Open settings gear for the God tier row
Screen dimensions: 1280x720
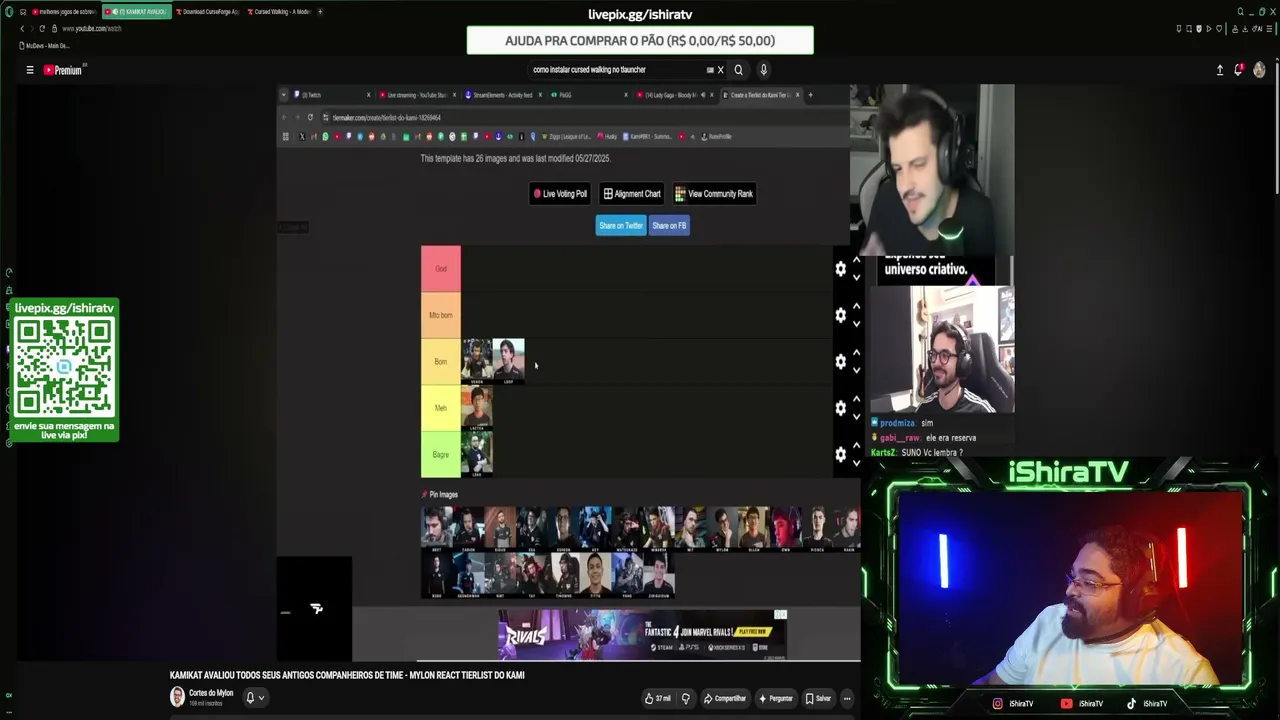click(x=840, y=269)
